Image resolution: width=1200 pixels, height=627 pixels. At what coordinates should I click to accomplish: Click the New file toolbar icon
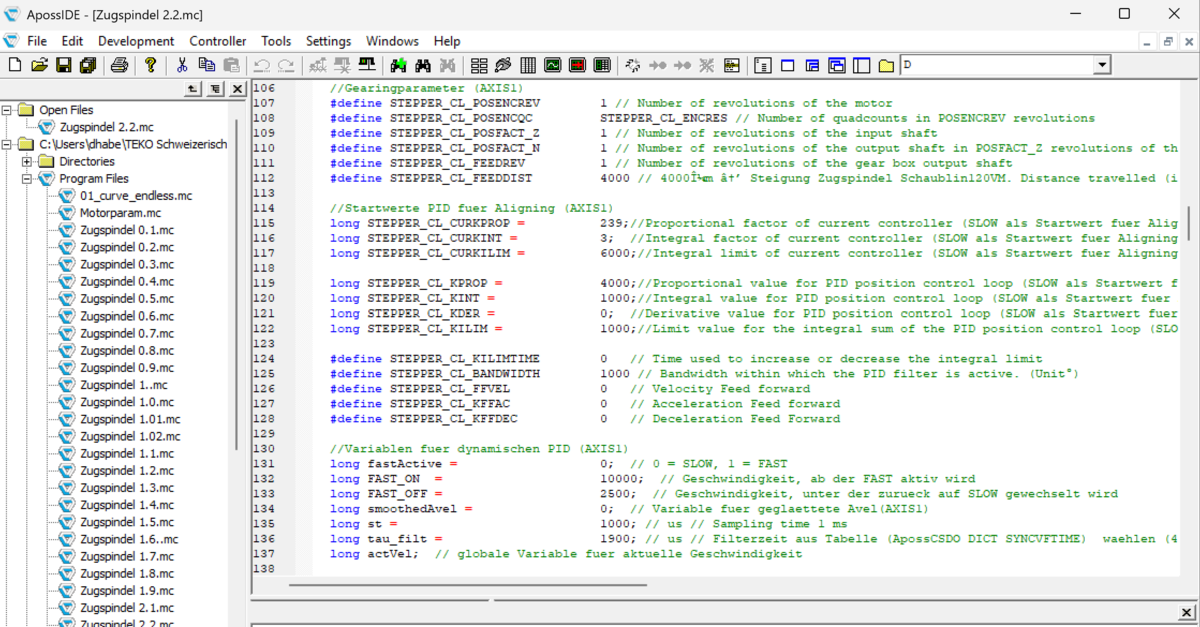click(14, 66)
